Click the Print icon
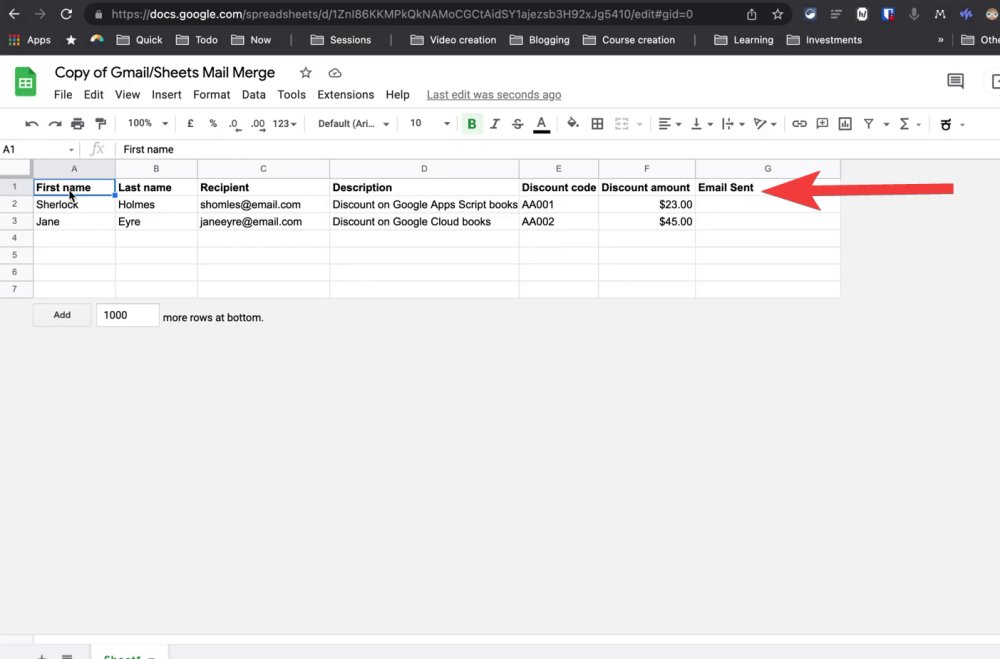This screenshot has width=1000, height=659. click(x=76, y=123)
